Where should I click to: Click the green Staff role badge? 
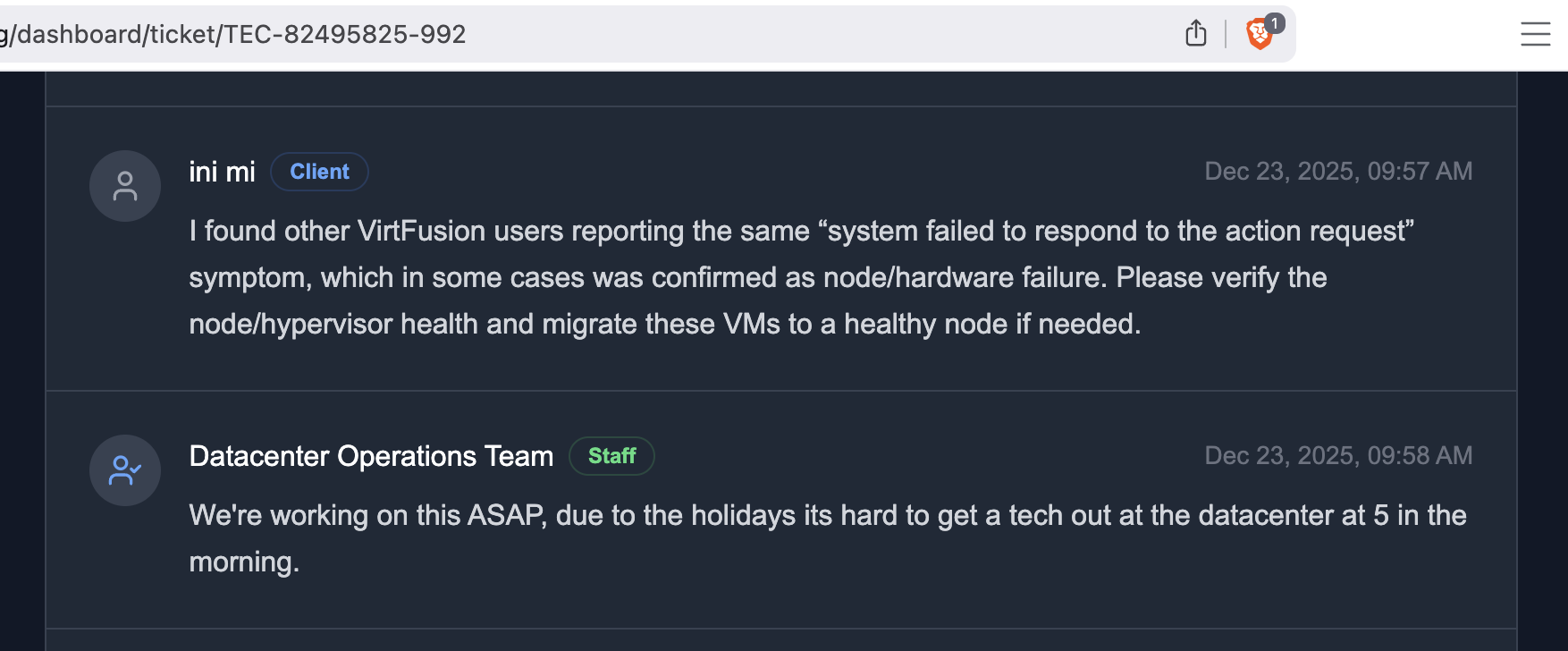(611, 456)
